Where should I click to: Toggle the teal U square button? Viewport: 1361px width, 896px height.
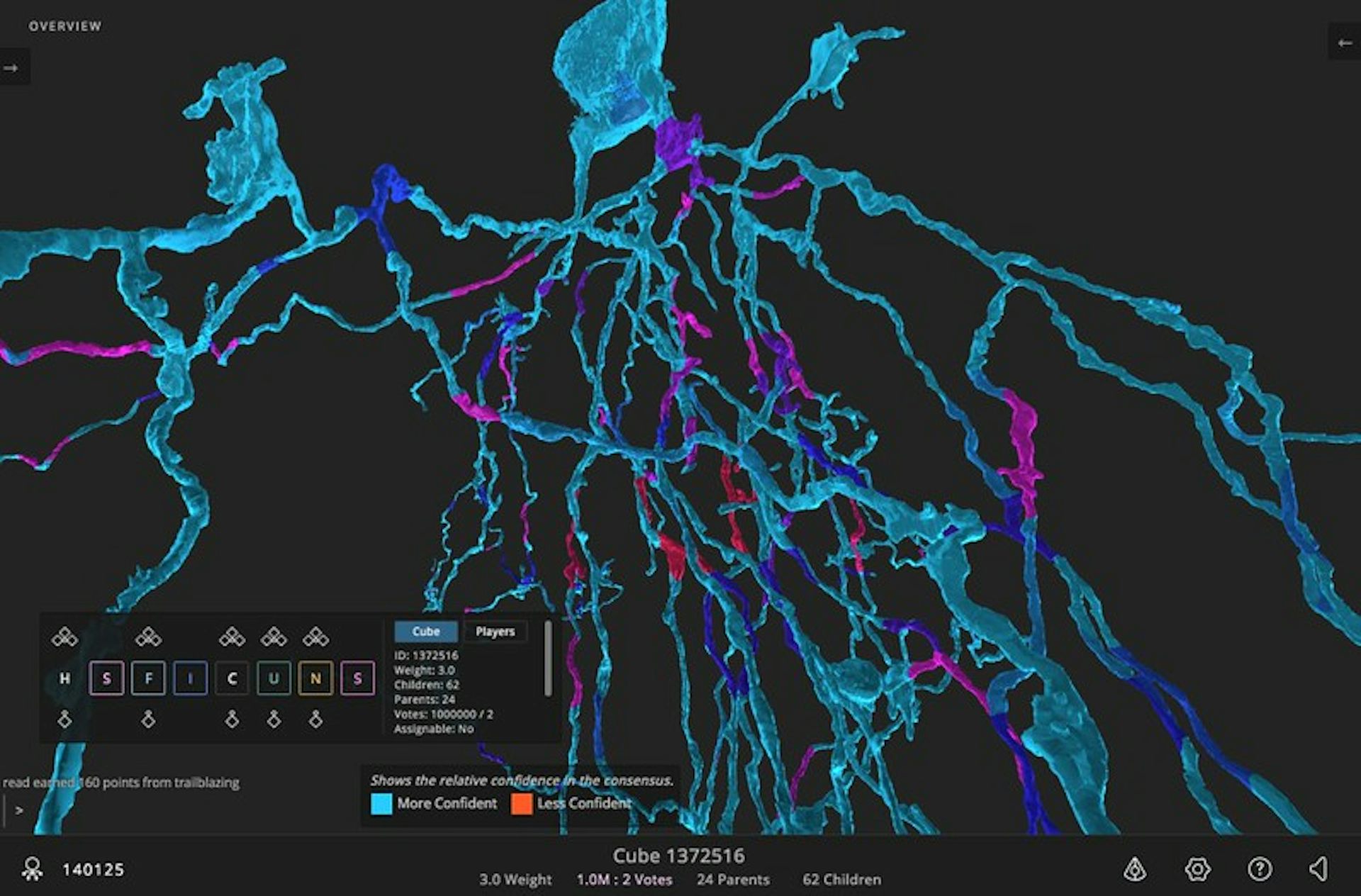[x=274, y=678]
